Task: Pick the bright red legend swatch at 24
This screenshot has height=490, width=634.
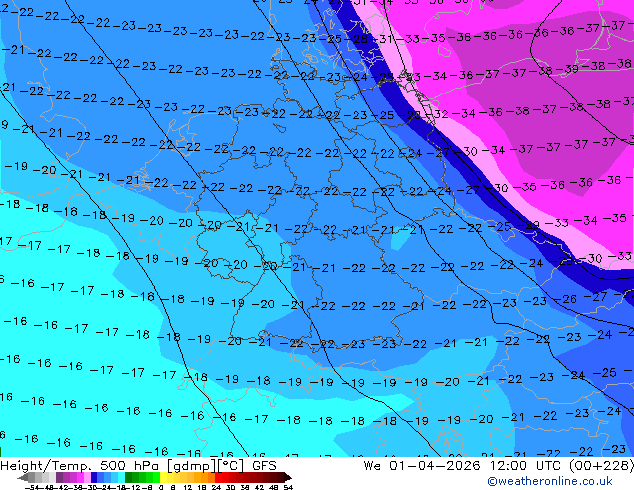Action: (x=218, y=477)
